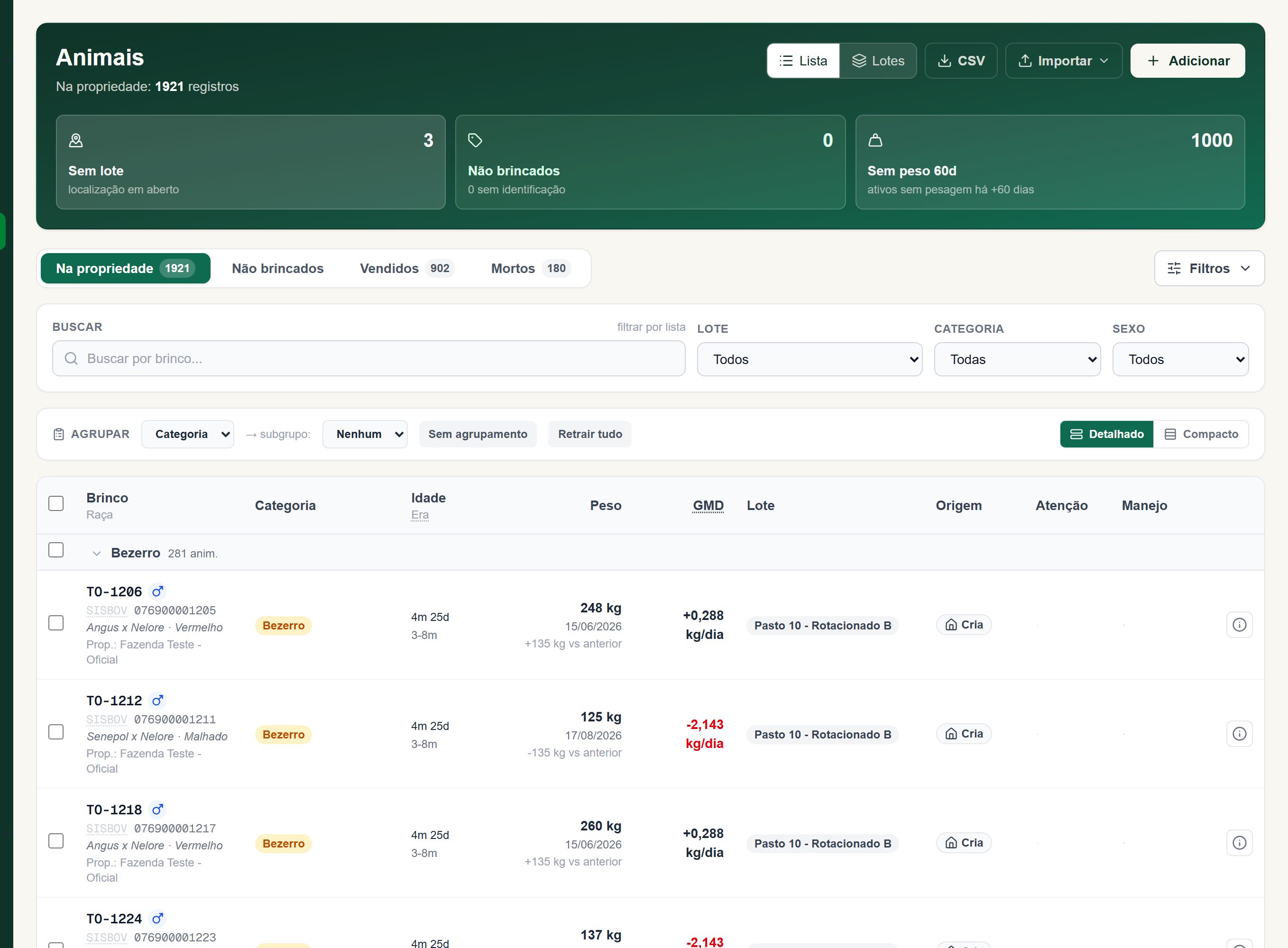Open the Vendidos tab
Image resolution: width=1288 pixels, height=948 pixels.
407,268
